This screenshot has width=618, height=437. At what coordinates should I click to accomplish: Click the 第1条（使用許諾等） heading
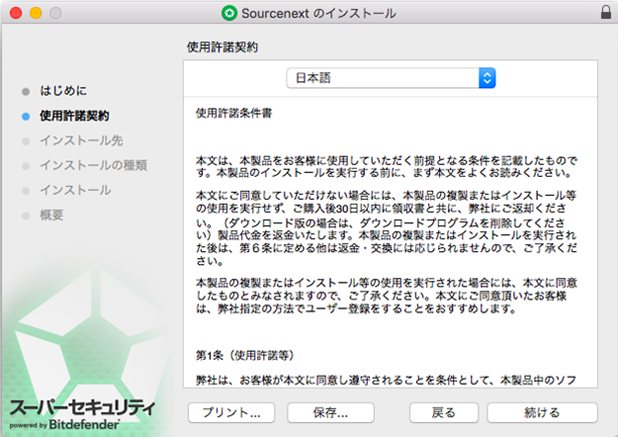245,355
